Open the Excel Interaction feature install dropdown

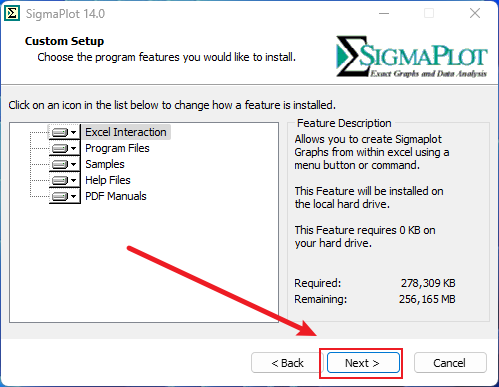coord(65,132)
